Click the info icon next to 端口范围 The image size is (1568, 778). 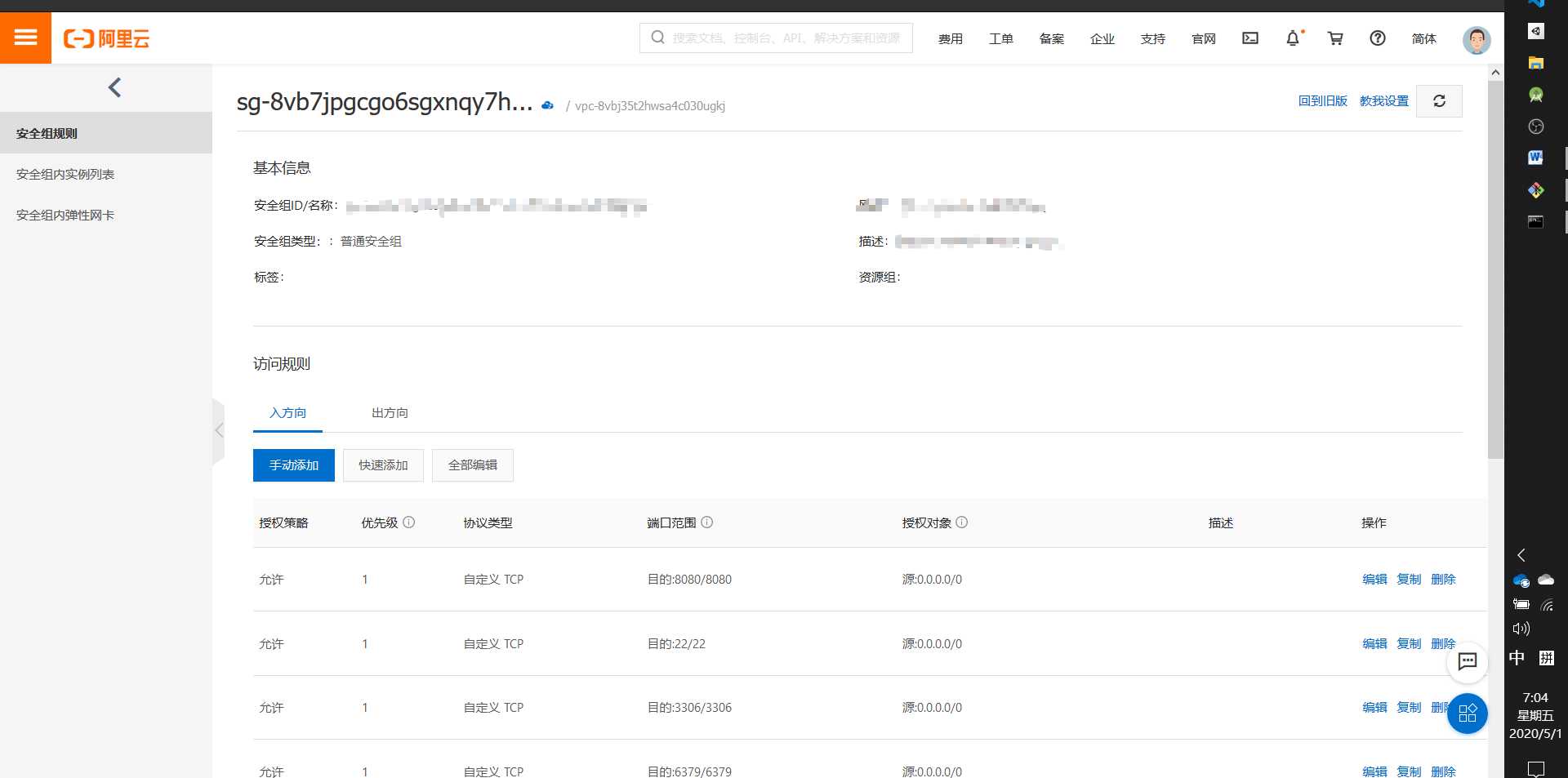tap(707, 522)
